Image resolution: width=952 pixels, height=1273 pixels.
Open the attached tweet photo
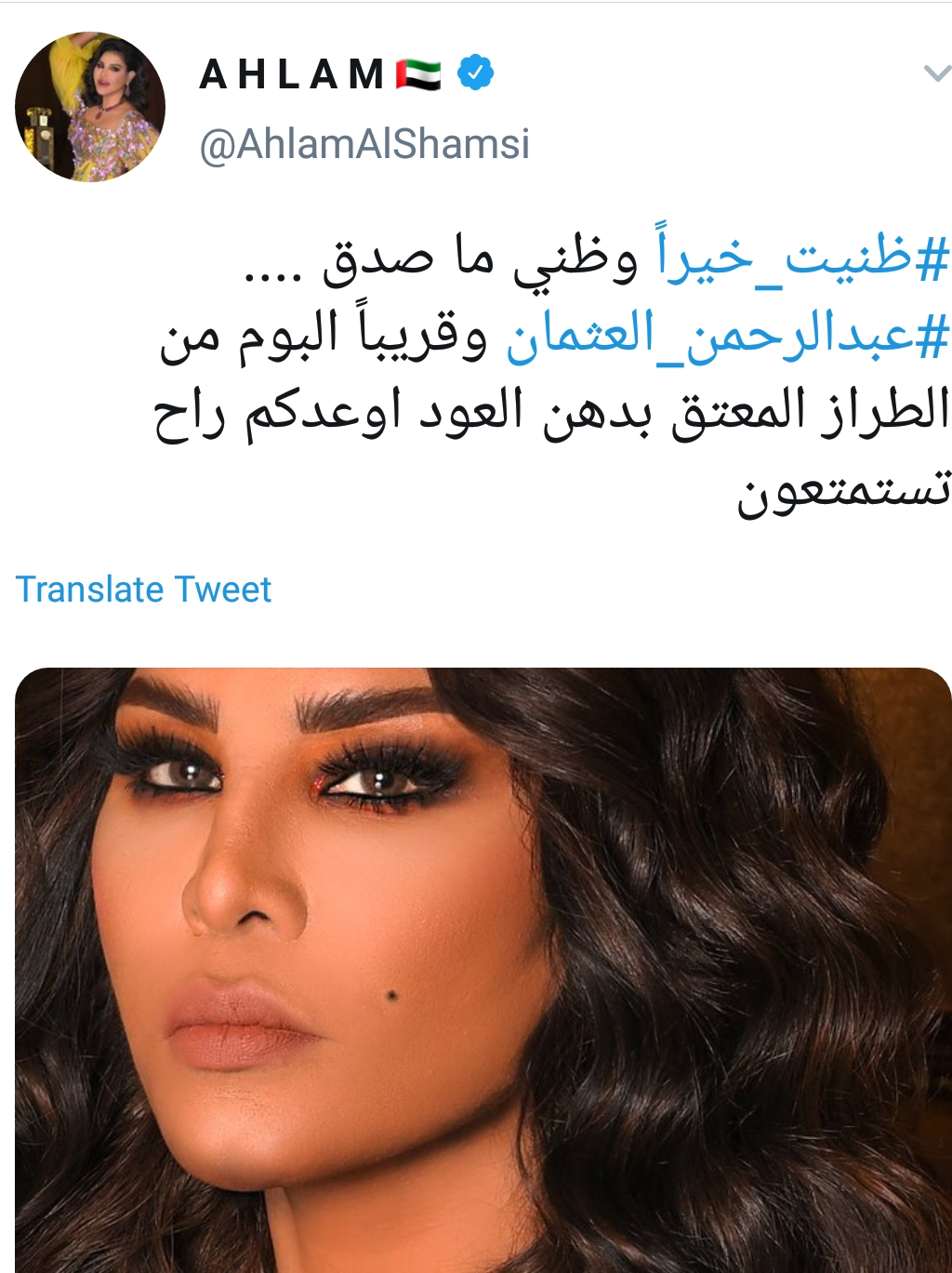[483, 970]
